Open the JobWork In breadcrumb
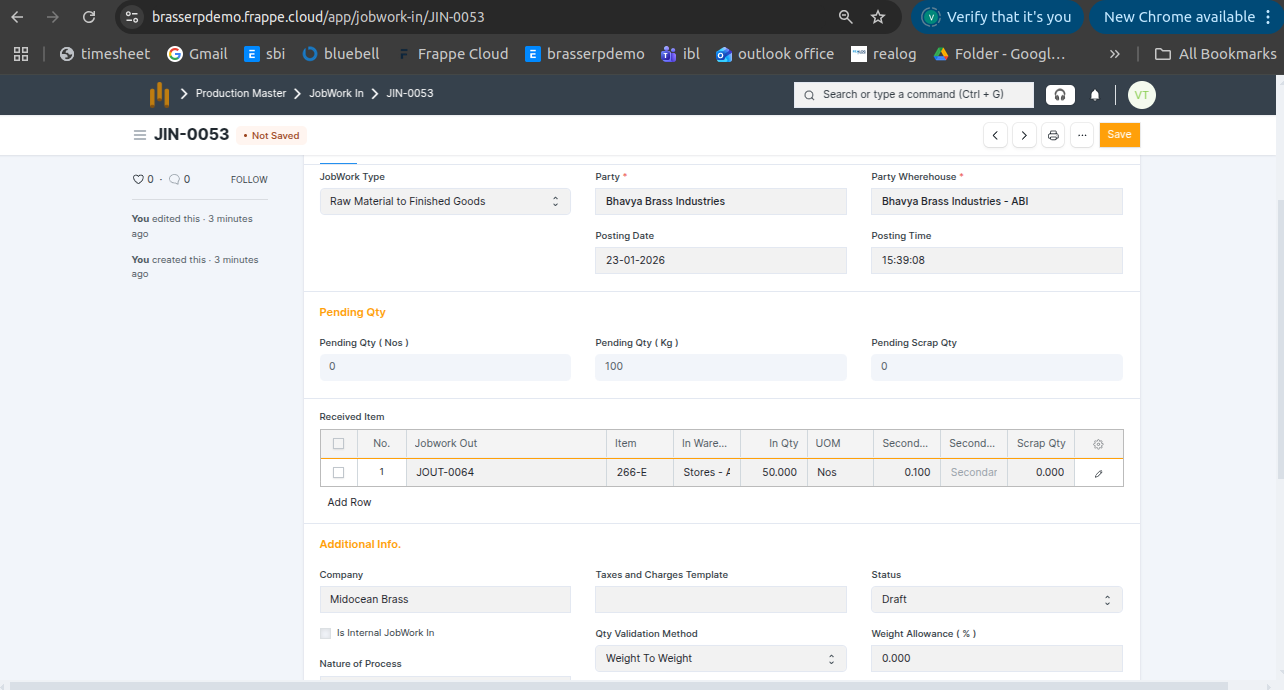The width and height of the screenshot is (1284, 690). click(336, 93)
